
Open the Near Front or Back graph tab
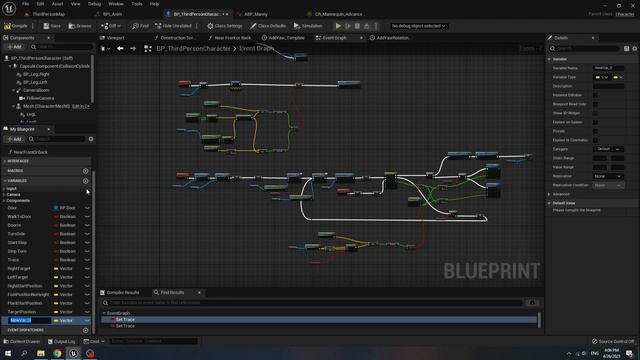click(229, 38)
